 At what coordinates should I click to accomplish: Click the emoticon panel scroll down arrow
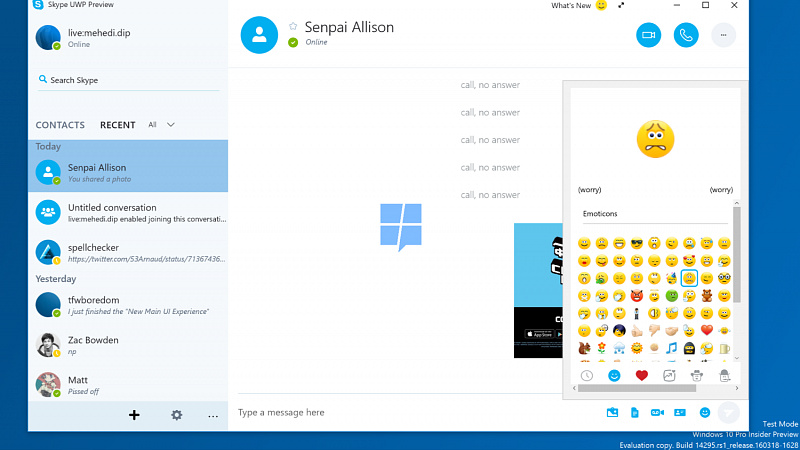tap(736, 358)
